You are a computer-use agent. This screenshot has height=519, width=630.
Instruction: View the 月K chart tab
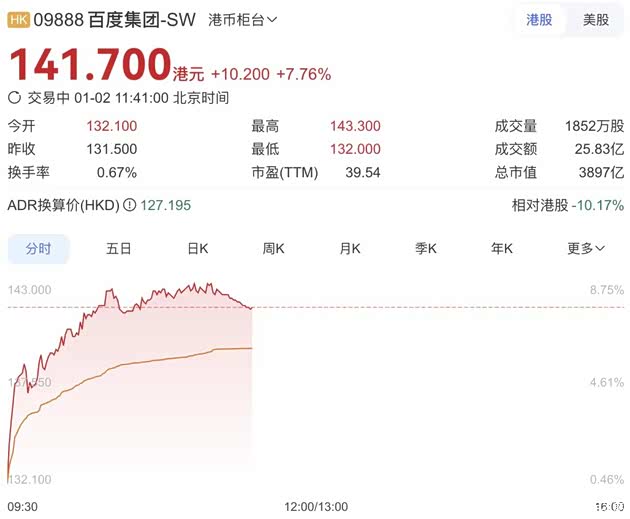[350, 249]
